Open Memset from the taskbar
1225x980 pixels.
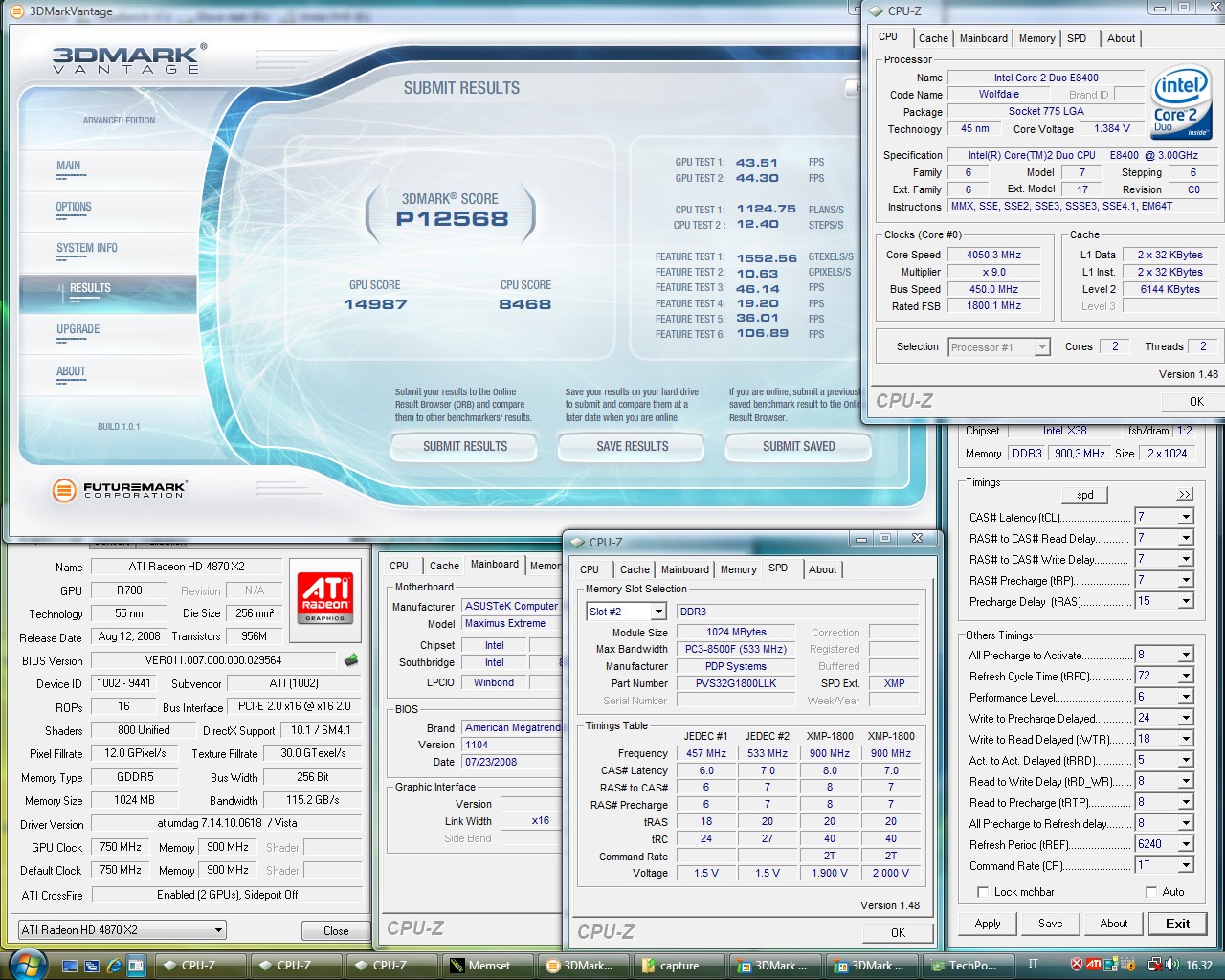(x=486, y=966)
